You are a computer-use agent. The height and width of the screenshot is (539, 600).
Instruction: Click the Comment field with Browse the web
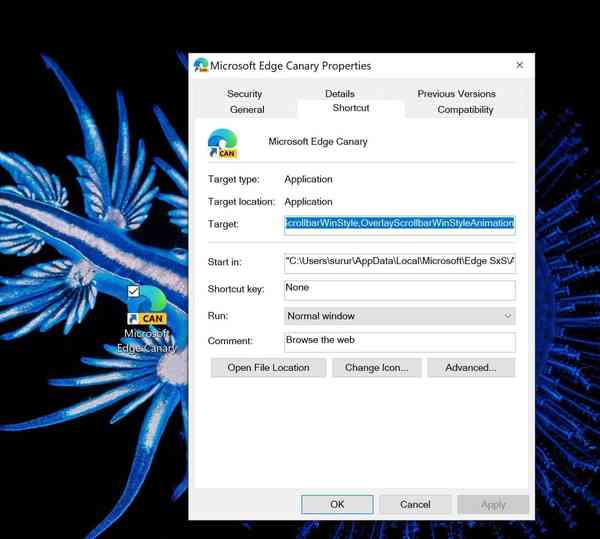click(x=400, y=342)
